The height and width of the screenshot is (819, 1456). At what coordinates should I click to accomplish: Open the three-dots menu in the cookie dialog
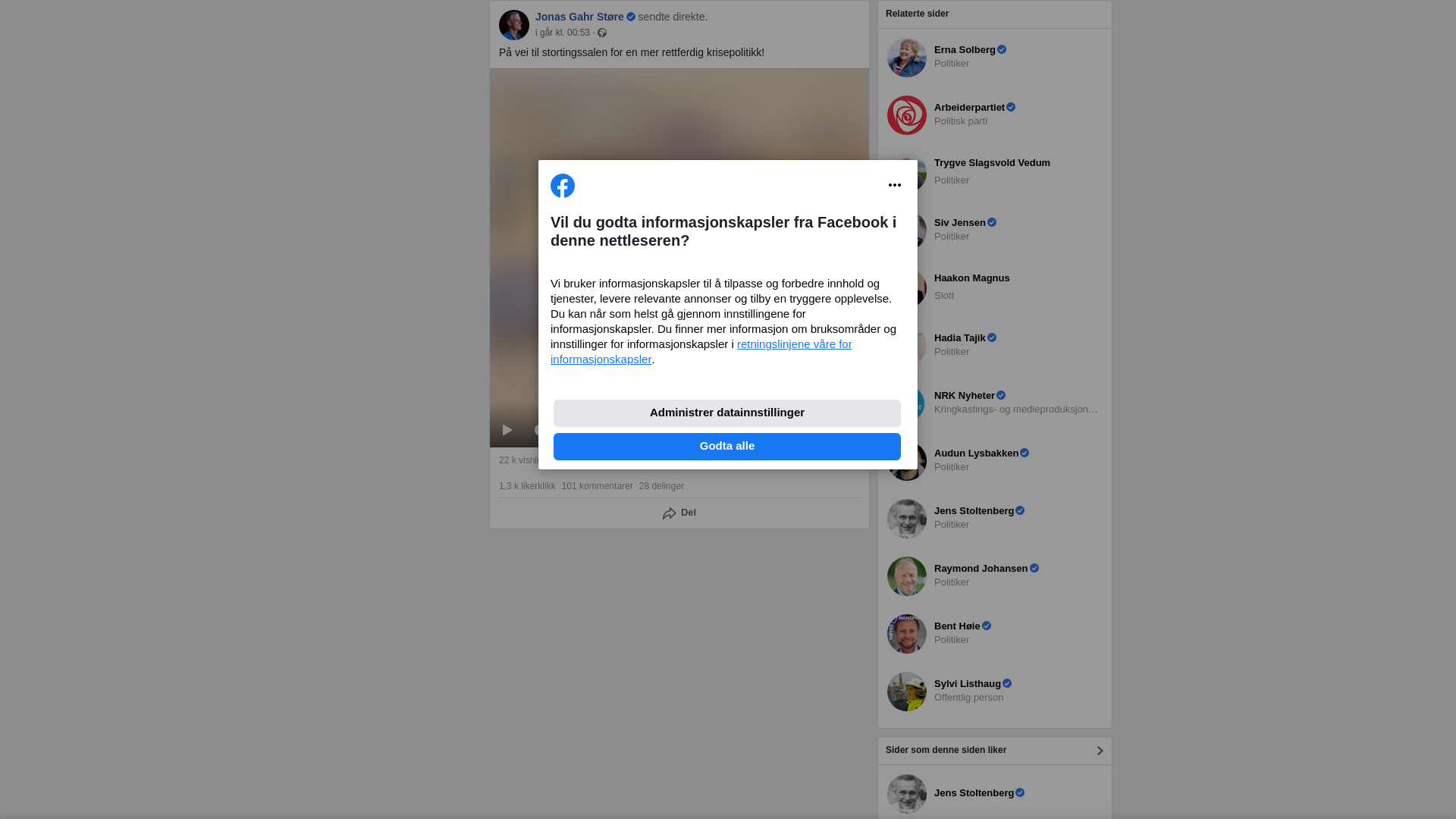tap(895, 185)
